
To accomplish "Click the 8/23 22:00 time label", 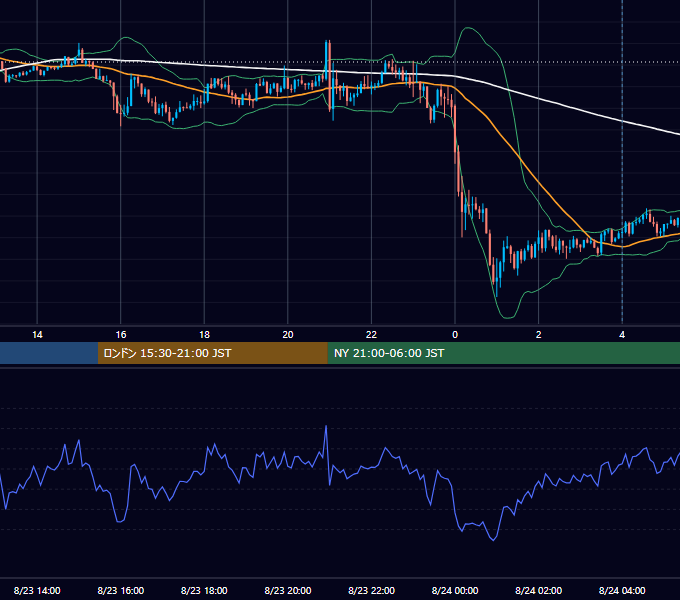I will (371, 590).
